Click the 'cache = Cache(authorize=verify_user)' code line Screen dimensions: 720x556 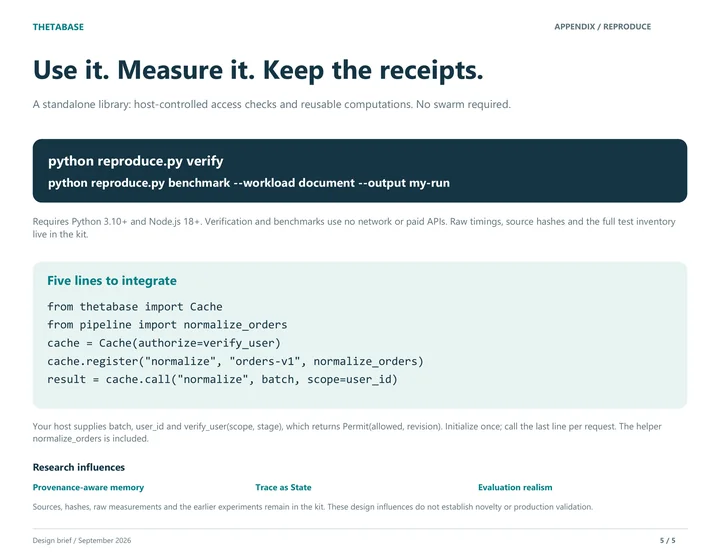[x=164, y=343]
